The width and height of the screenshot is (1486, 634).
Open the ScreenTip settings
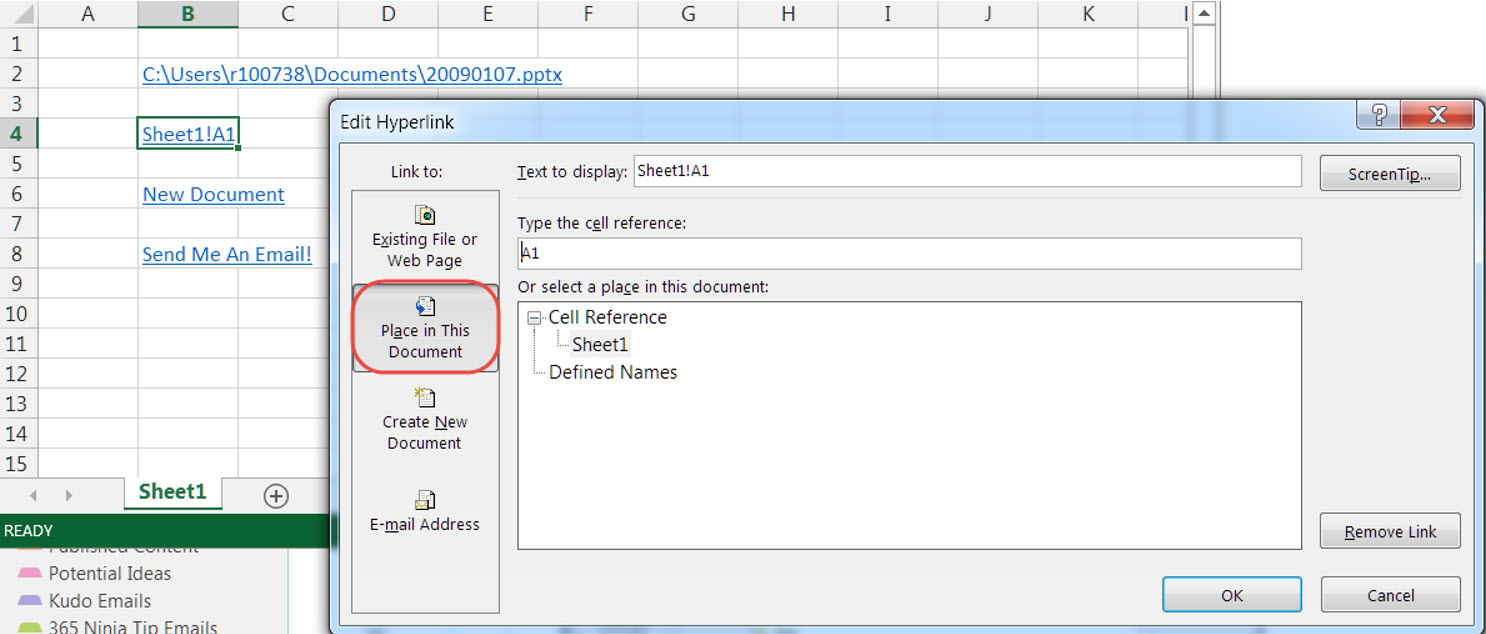click(x=1390, y=172)
